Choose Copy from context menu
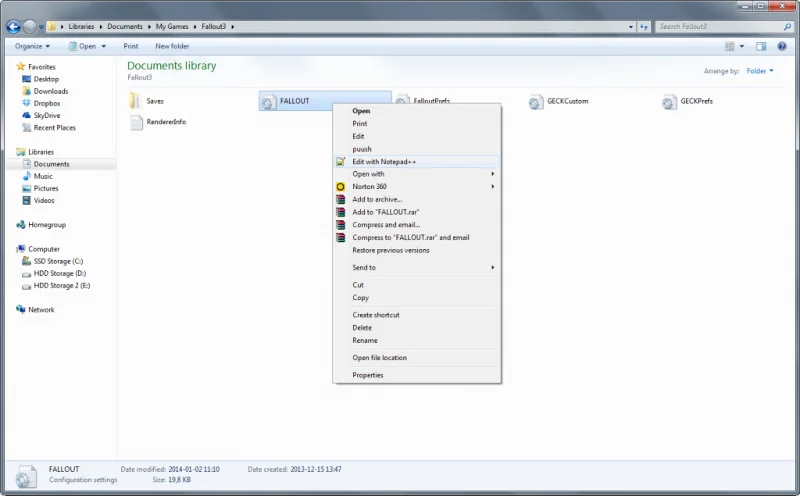 tap(416, 298)
